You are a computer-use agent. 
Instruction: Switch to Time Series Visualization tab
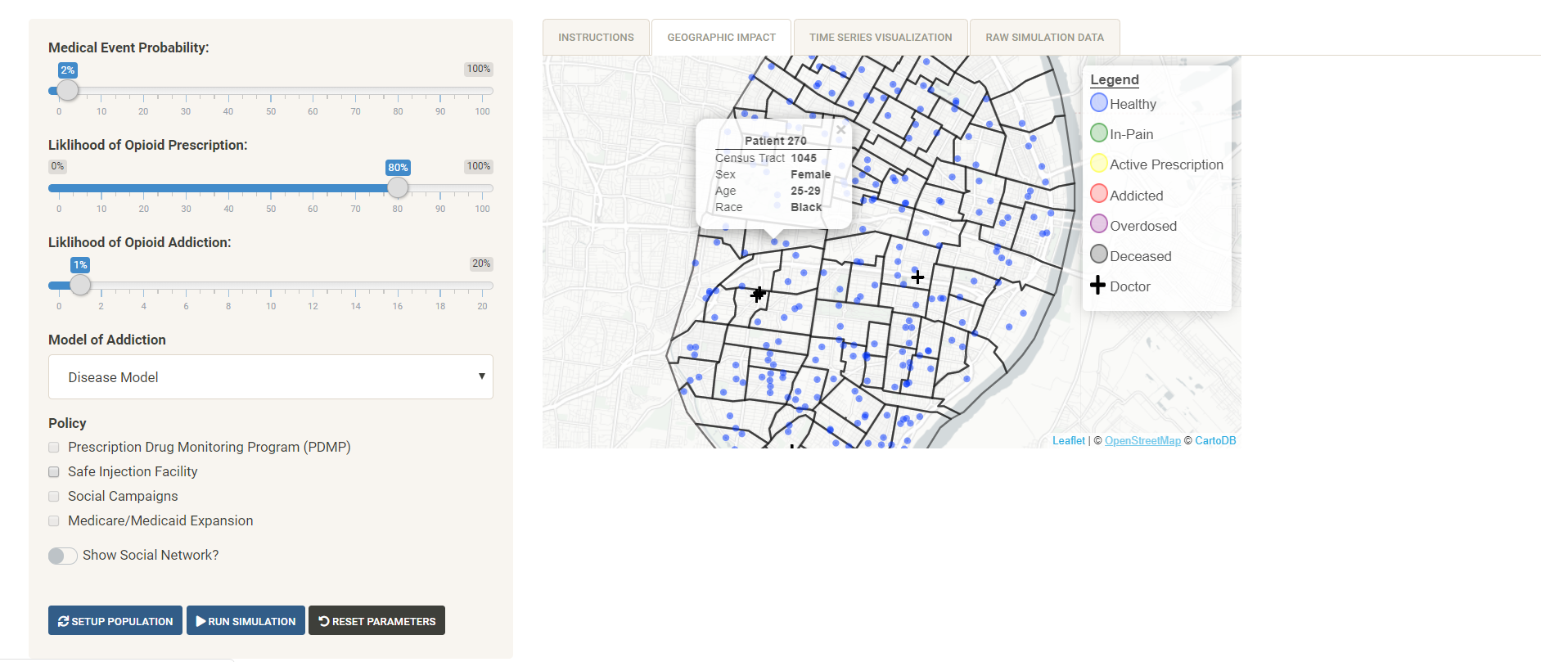coord(880,38)
